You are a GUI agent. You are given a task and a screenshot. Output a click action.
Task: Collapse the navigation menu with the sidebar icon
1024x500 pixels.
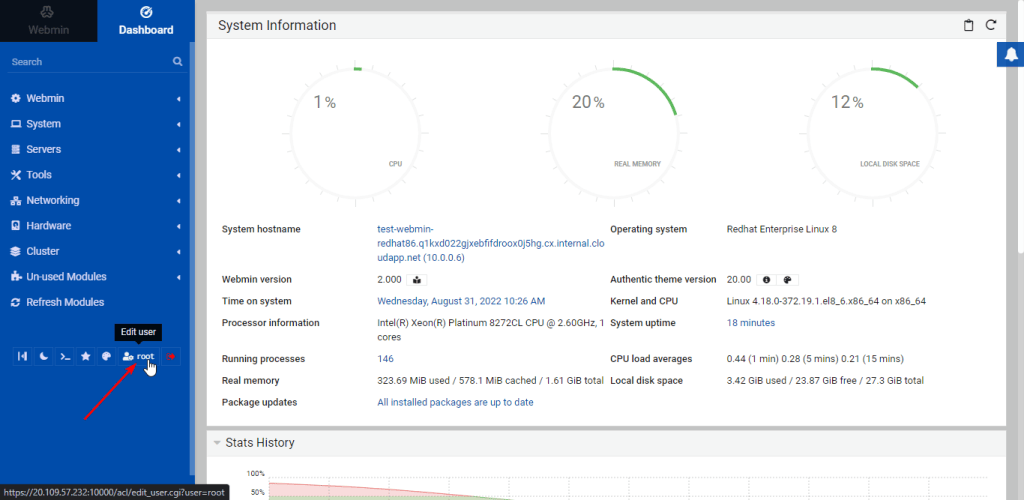pyautogui.click(x=23, y=356)
